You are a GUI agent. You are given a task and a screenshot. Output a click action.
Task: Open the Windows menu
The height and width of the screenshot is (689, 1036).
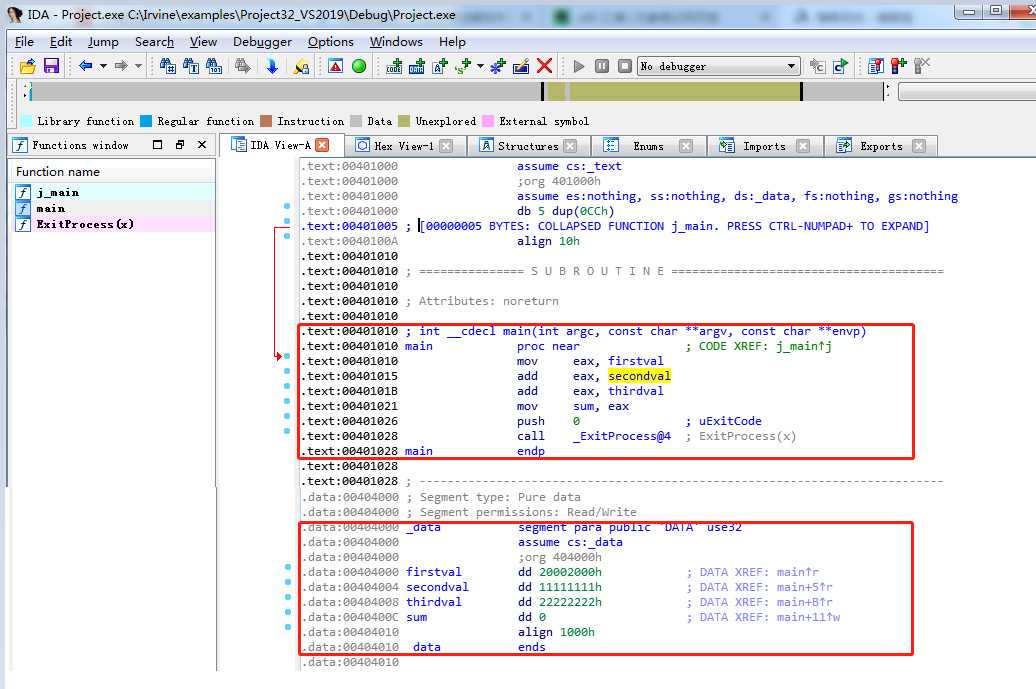coord(396,42)
